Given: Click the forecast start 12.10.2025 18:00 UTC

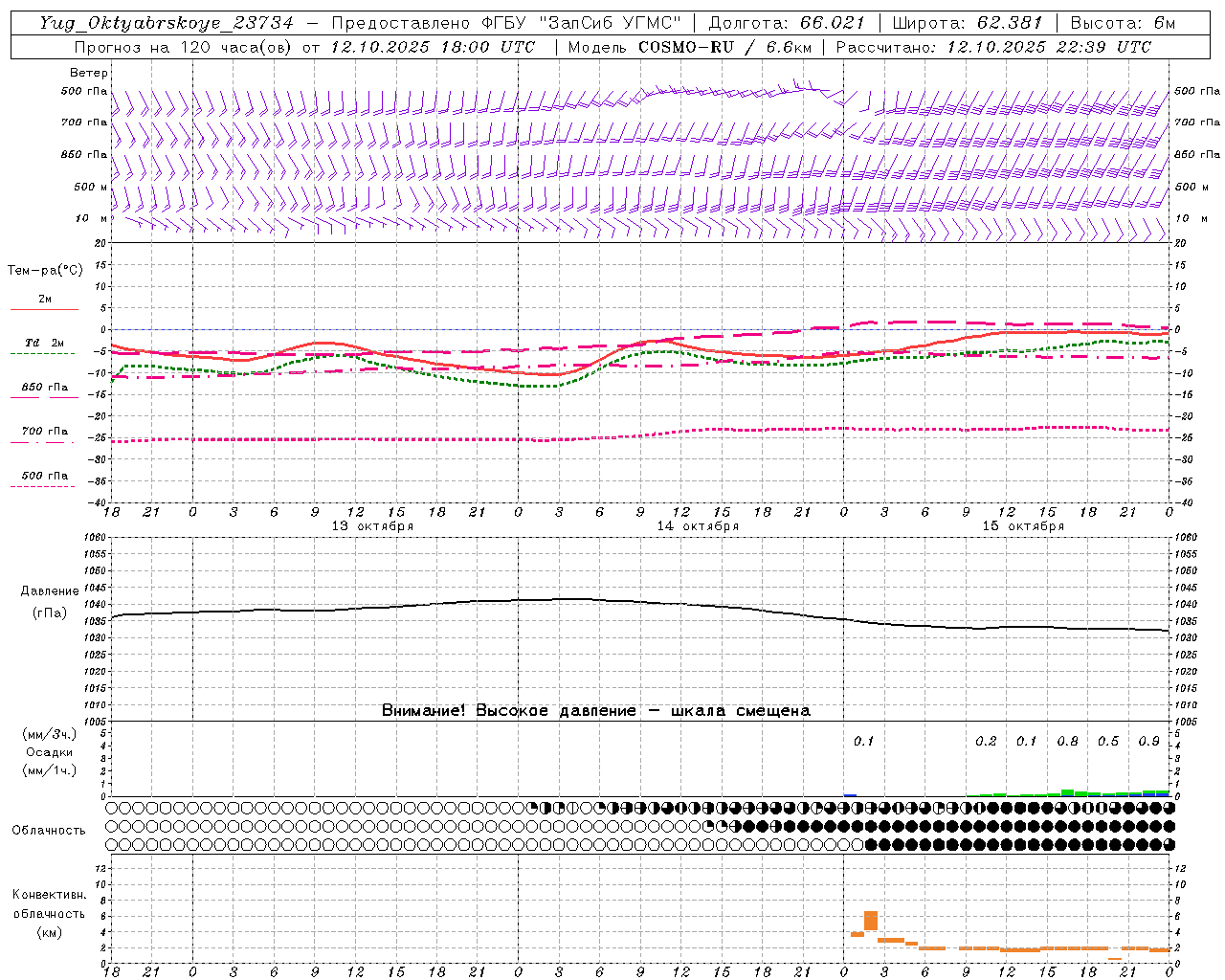Looking at the screenshot, I should point(433,47).
